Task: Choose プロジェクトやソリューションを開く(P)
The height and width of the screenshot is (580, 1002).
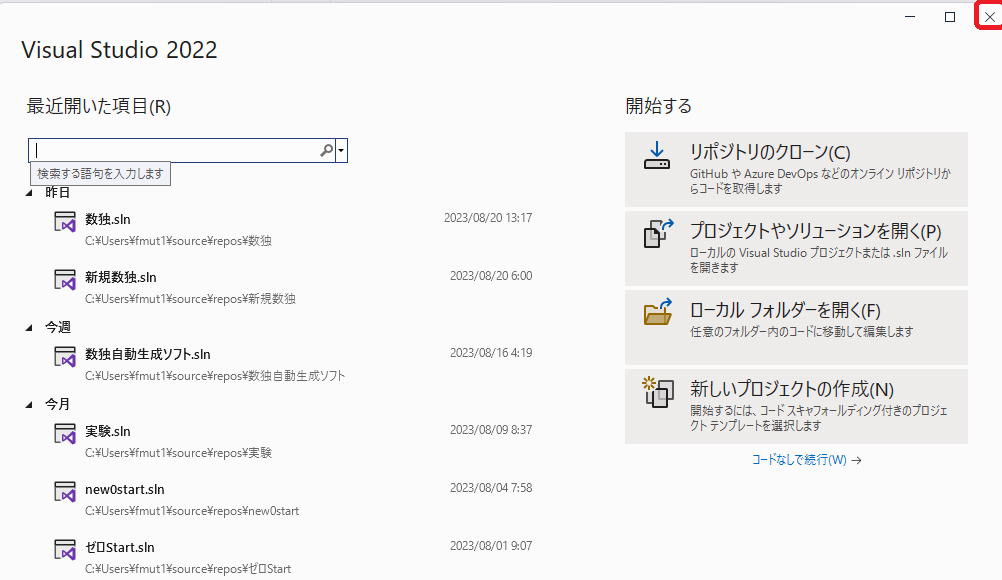Action: click(796, 248)
